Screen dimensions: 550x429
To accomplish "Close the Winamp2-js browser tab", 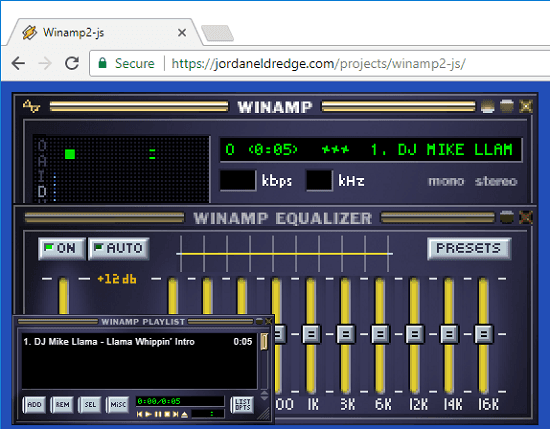I will pos(182,33).
